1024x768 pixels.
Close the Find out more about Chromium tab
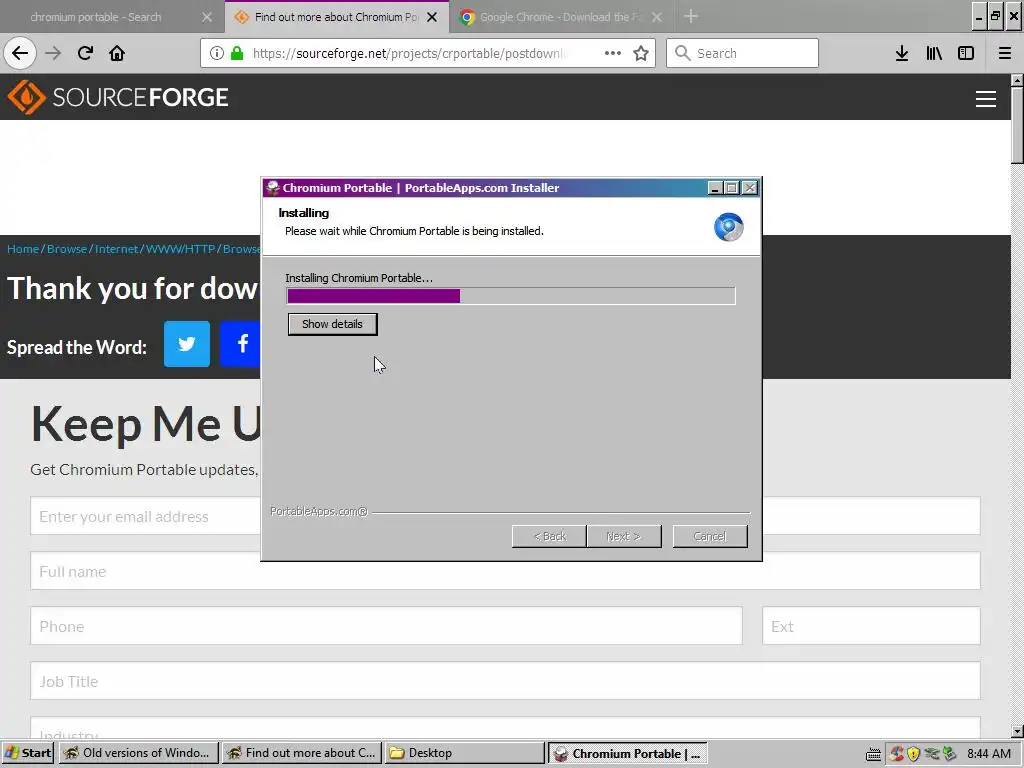(432, 17)
